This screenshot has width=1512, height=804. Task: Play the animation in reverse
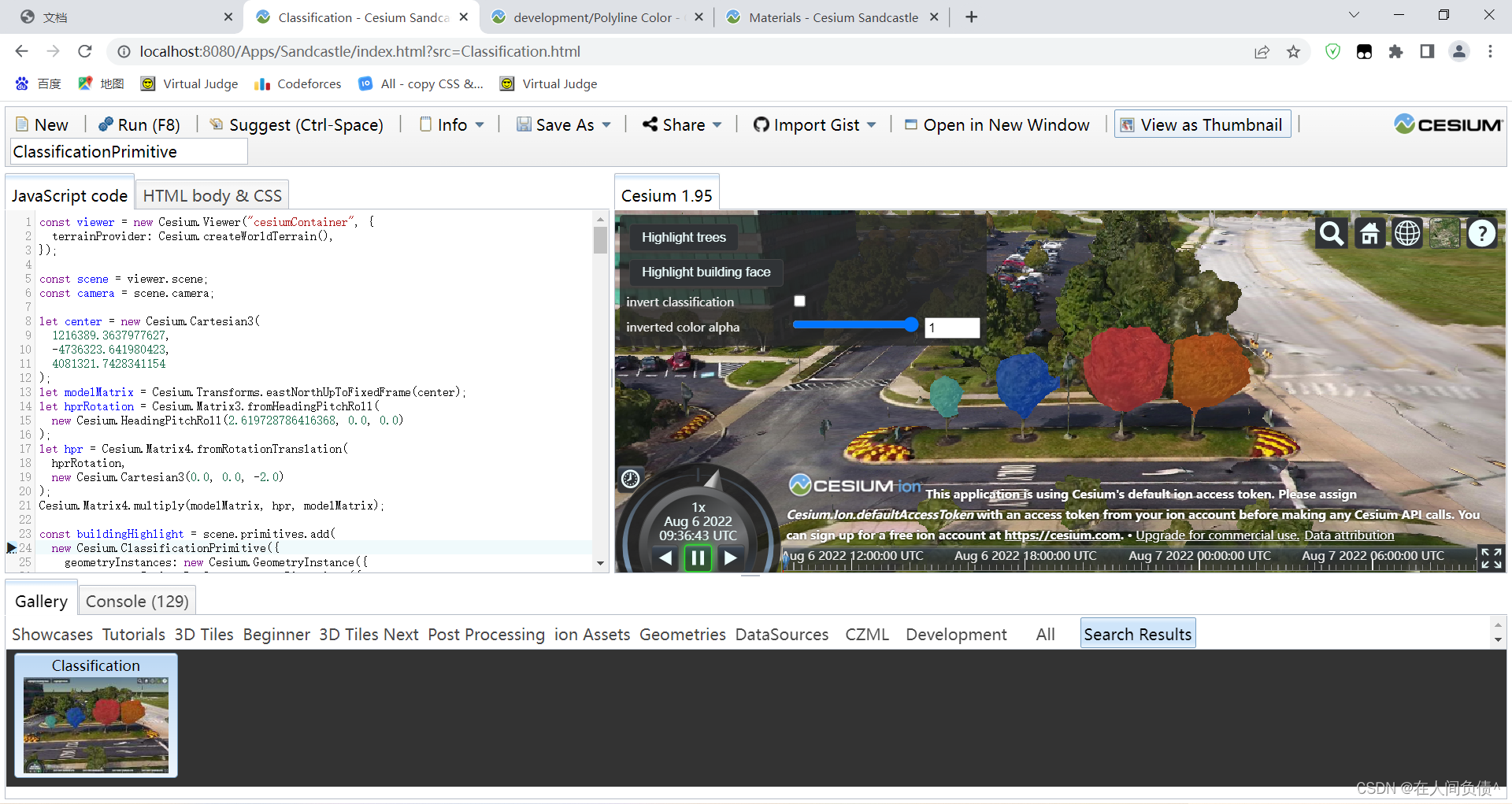666,558
